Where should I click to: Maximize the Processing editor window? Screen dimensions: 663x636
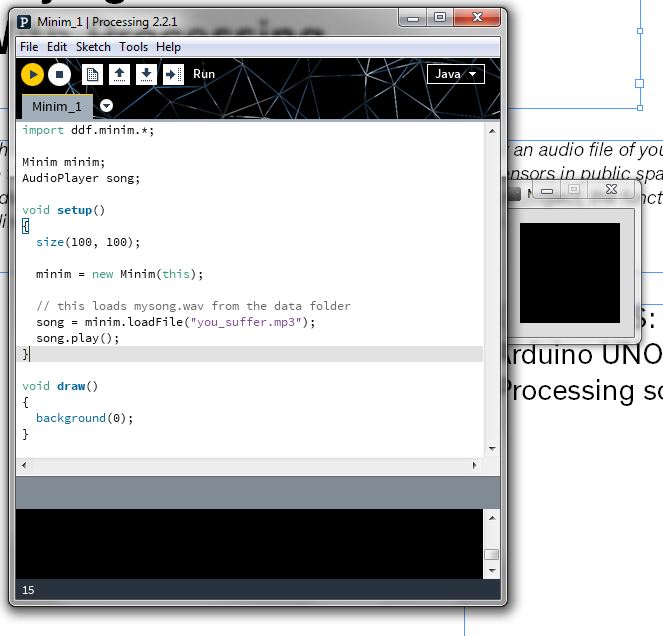pos(439,17)
